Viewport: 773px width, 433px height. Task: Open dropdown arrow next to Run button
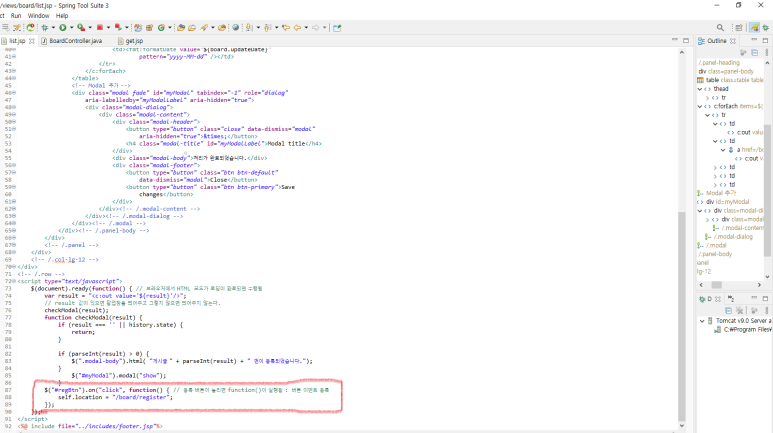point(71,28)
